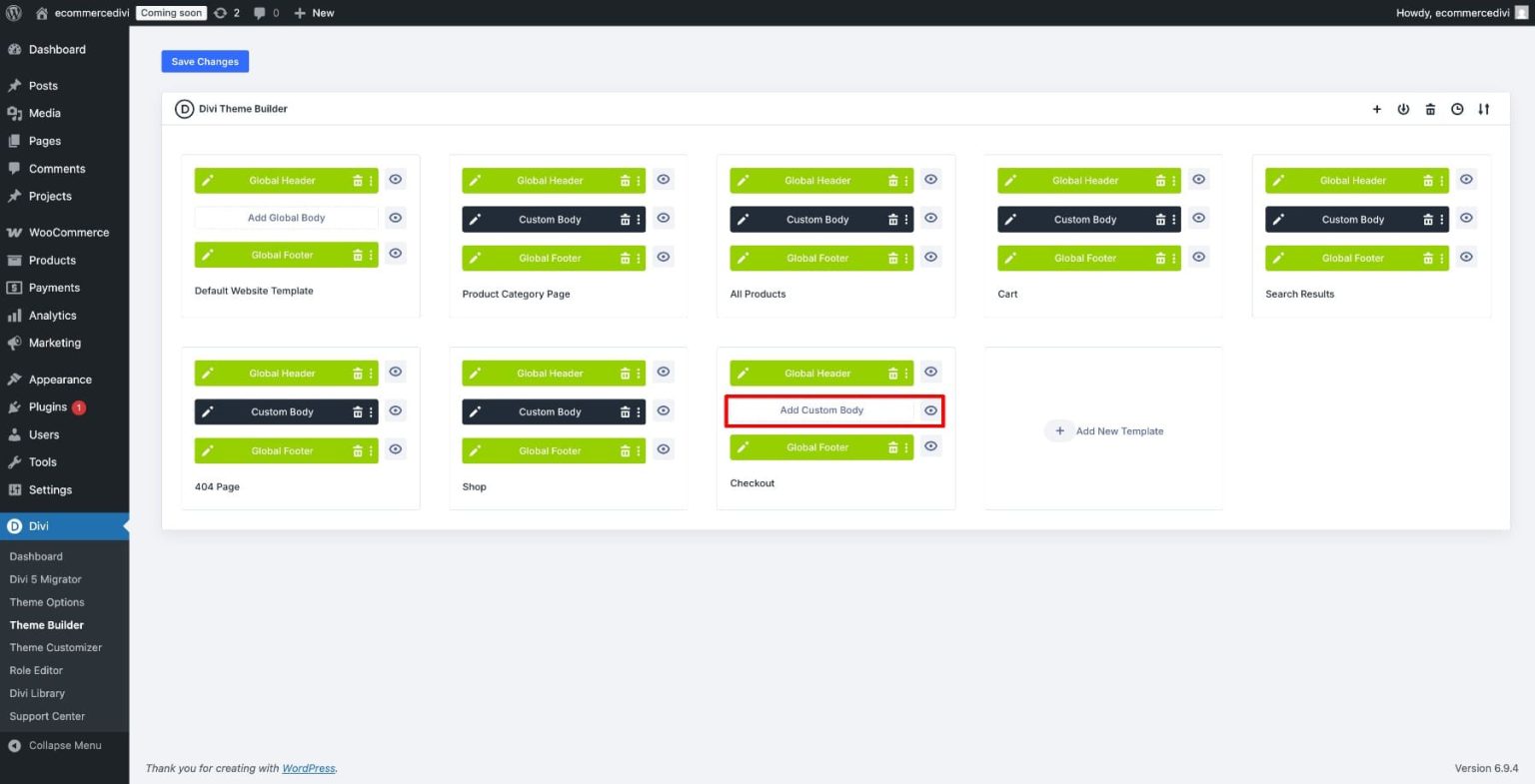Screen dimensions: 1535x784
Task: Select Divi Library in the sidebar
Action: pyautogui.click(x=37, y=693)
